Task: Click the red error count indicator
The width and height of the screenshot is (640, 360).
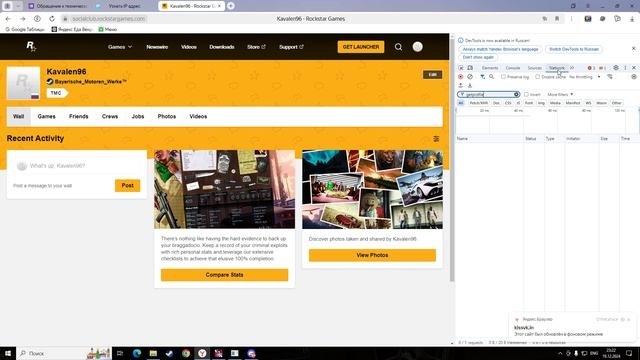Action: pos(591,68)
